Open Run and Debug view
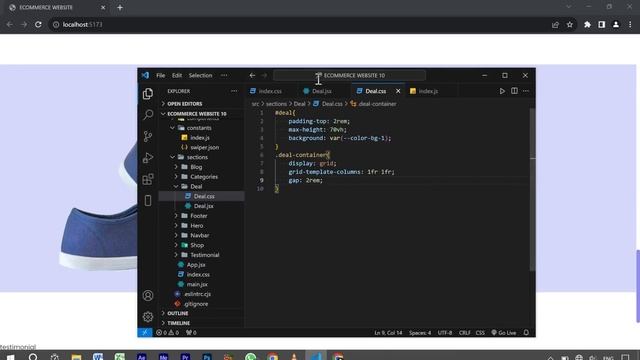 (148, 158)
